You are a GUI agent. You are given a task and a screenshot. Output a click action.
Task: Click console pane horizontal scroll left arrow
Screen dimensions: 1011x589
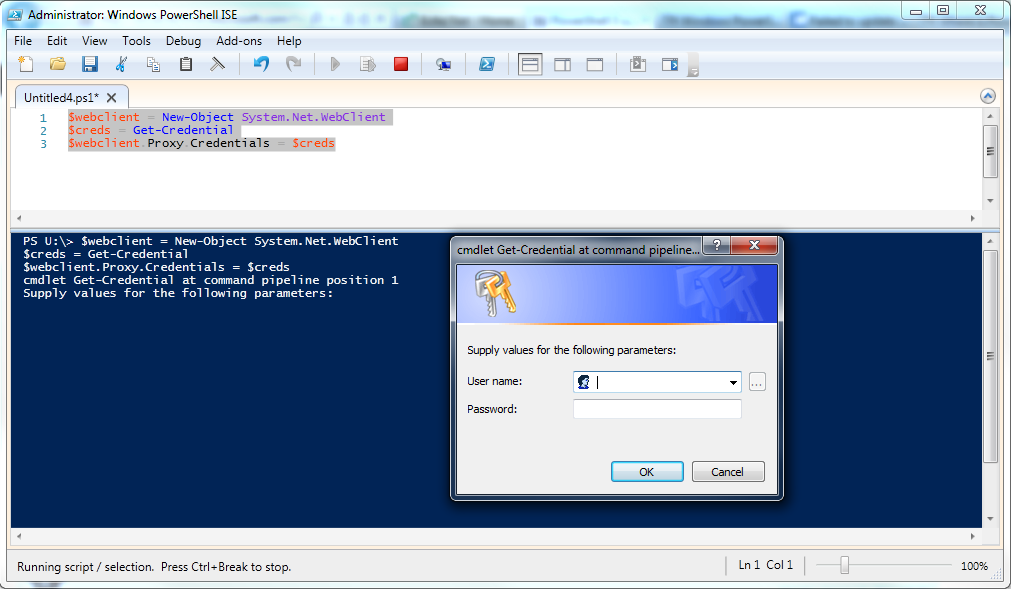click(19, 536)
